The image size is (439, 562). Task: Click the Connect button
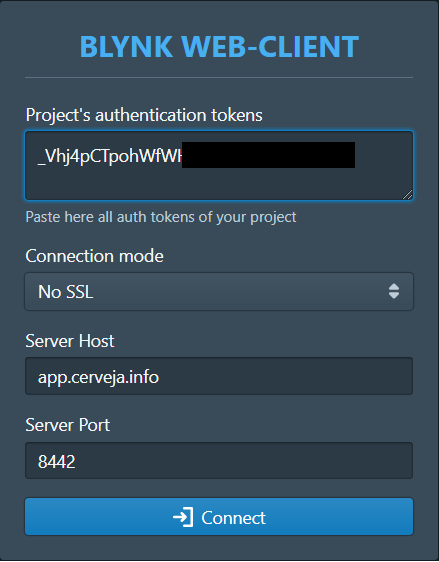click(219, 516)
